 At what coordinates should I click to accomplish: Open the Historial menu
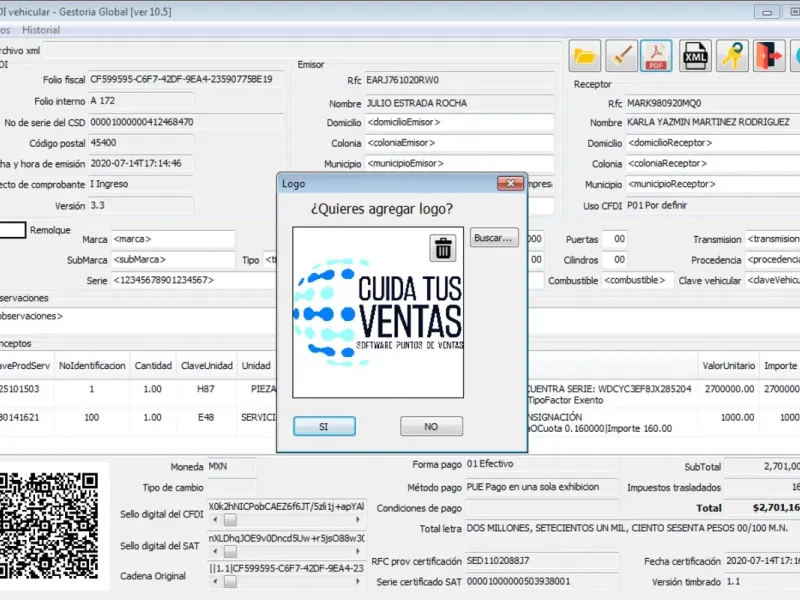pos(41,30)
